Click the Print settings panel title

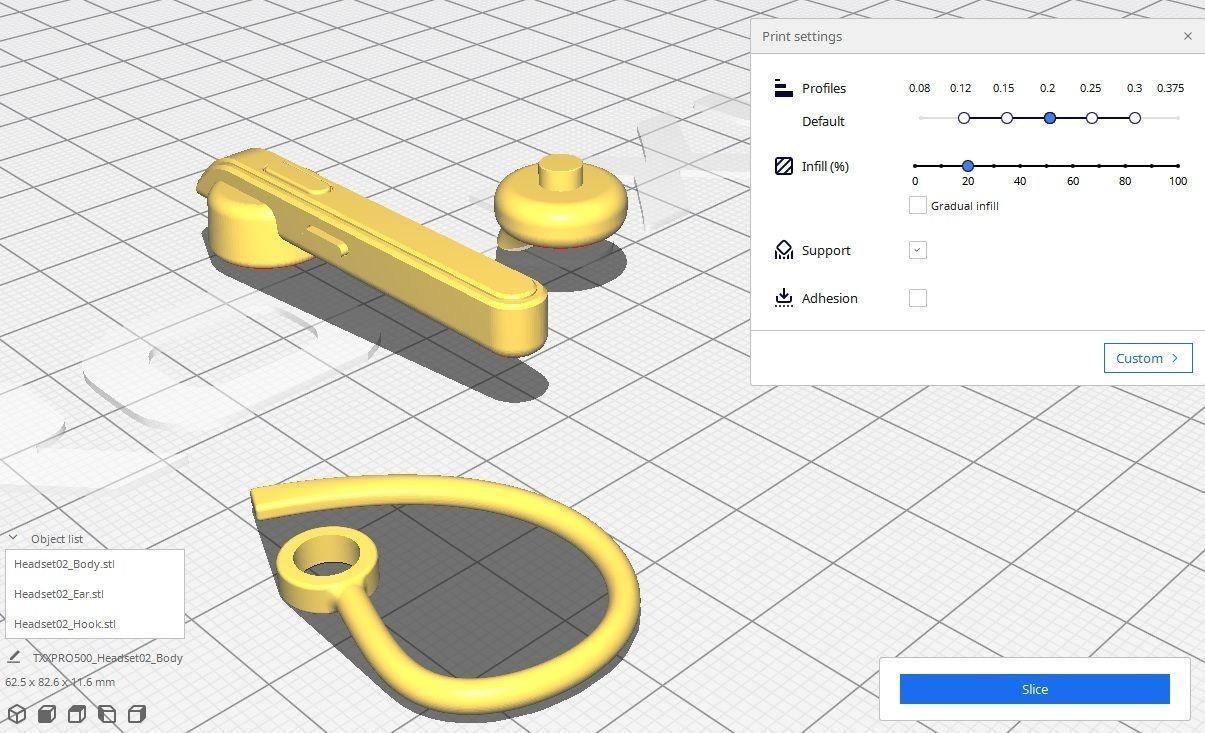[x=802, y=36]
